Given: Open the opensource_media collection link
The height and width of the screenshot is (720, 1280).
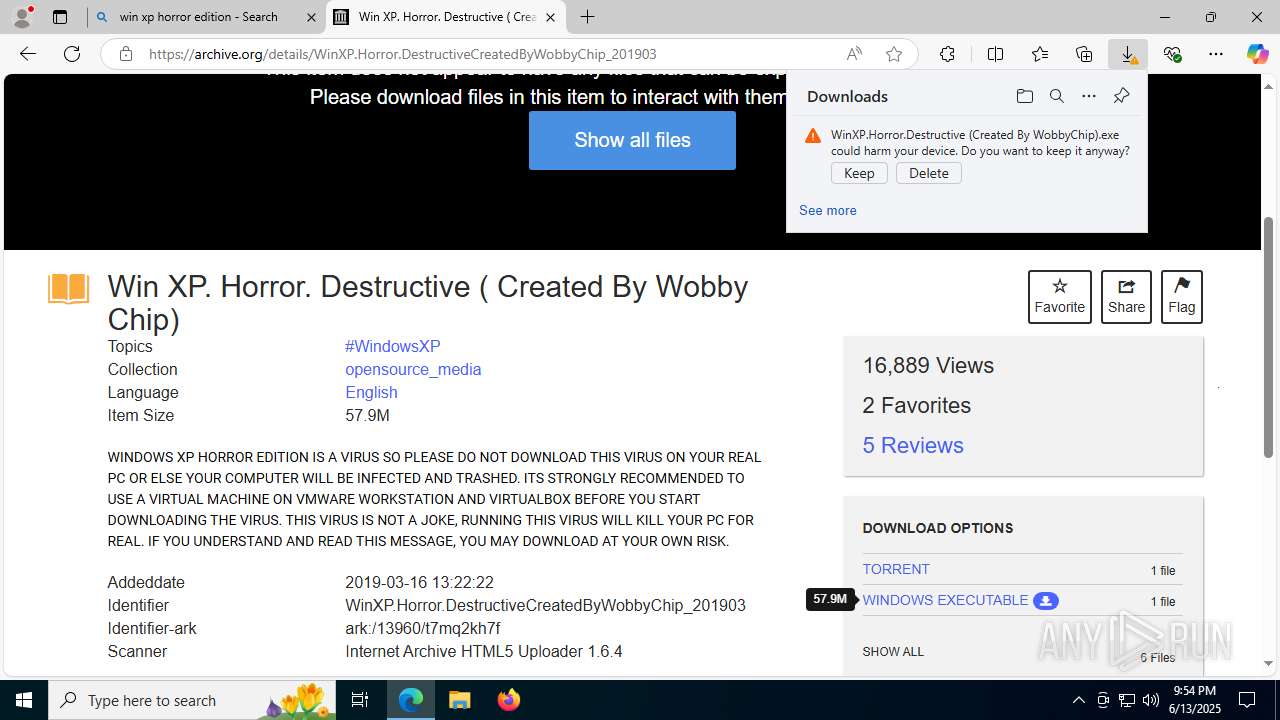Looking at the screenshot, I should pyautogui.click(x=413, y=369).
